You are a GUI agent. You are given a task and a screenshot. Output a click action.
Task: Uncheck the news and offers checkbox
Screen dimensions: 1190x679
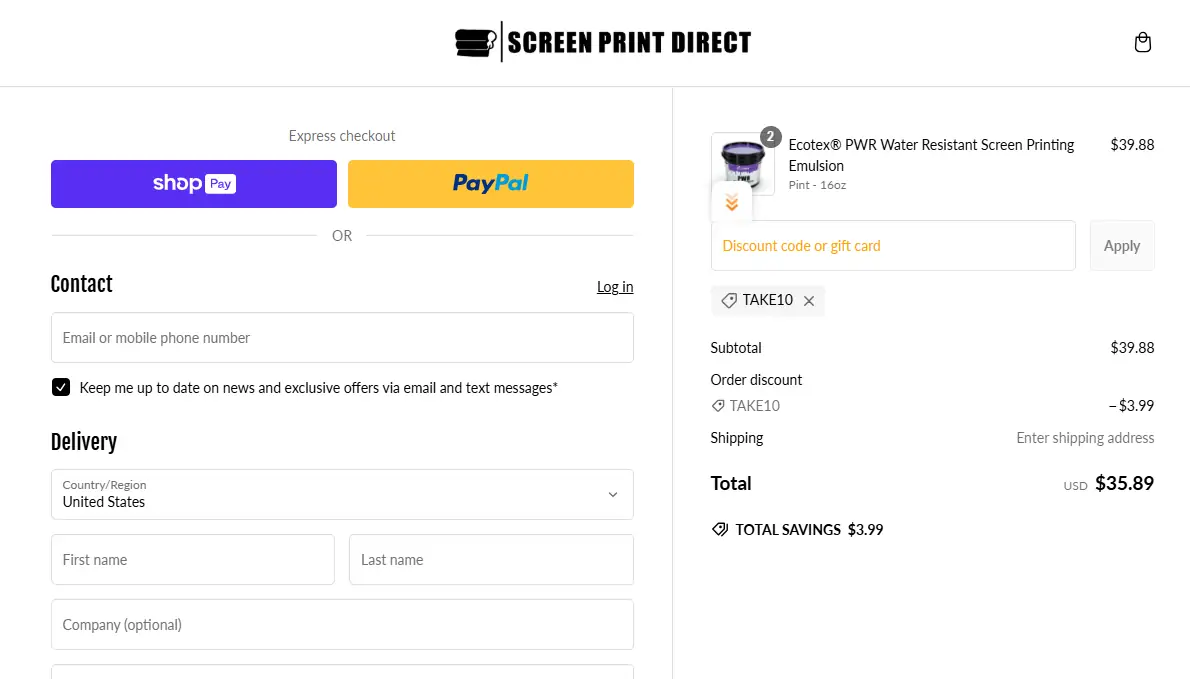(x=61, y=387)
